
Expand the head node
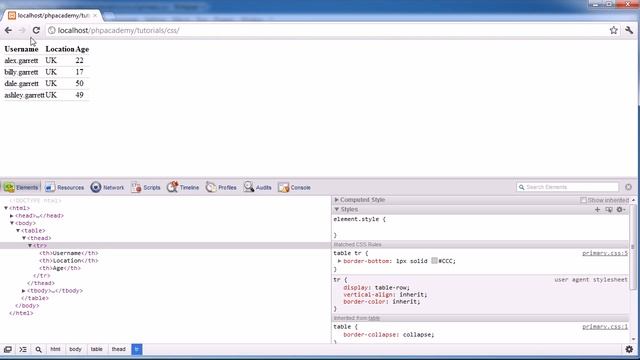12,216
